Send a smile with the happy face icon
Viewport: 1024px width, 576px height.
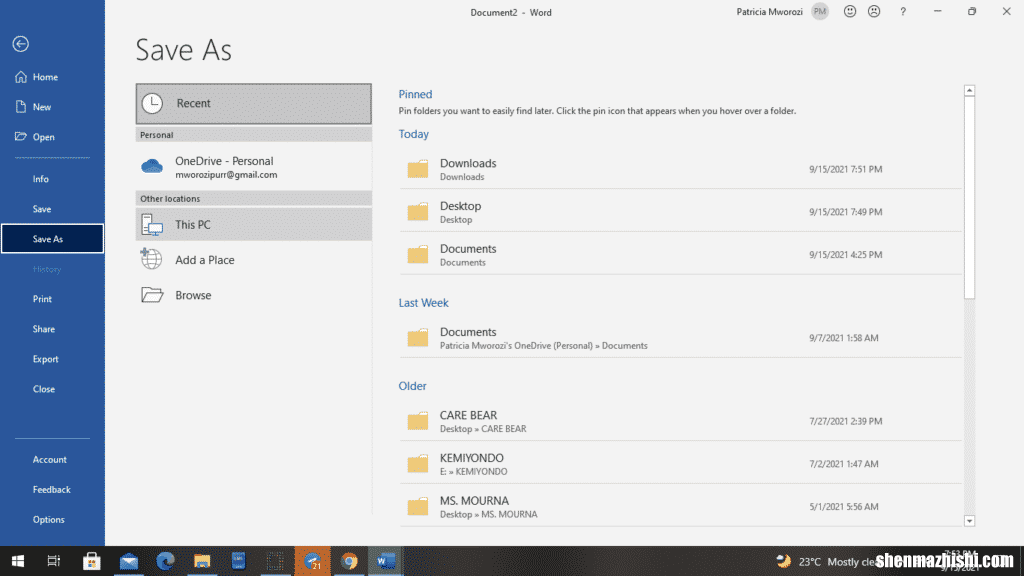tap(850, 12)
